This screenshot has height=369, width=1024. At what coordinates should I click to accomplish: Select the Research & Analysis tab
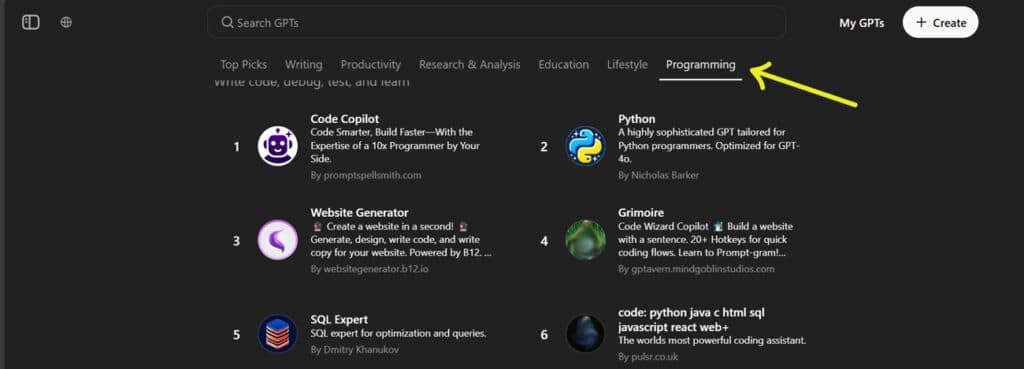[x=470, y=65]
